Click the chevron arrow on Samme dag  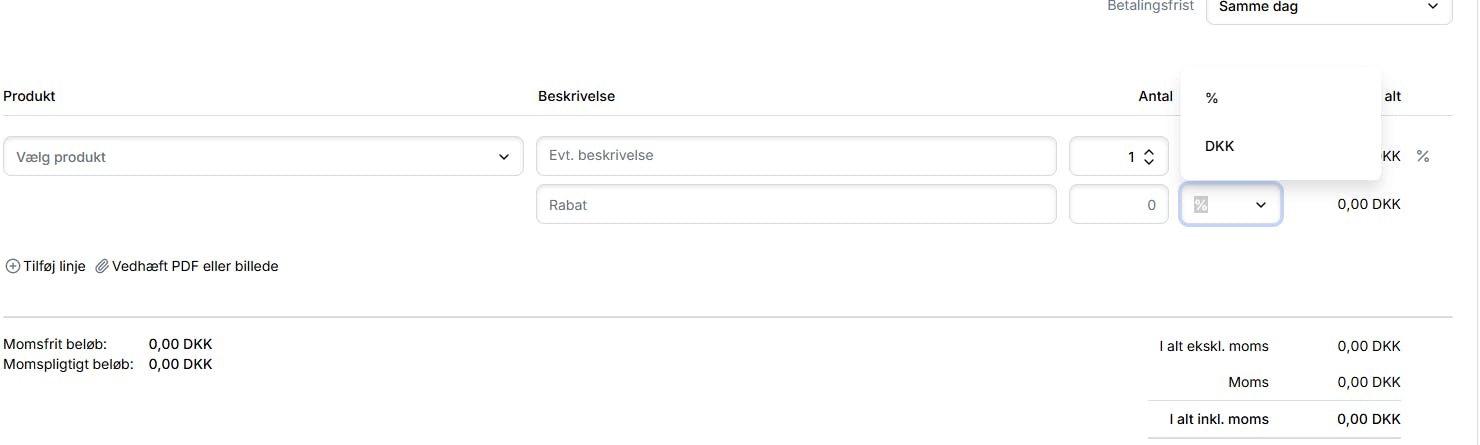click(x=1432, y=7)
